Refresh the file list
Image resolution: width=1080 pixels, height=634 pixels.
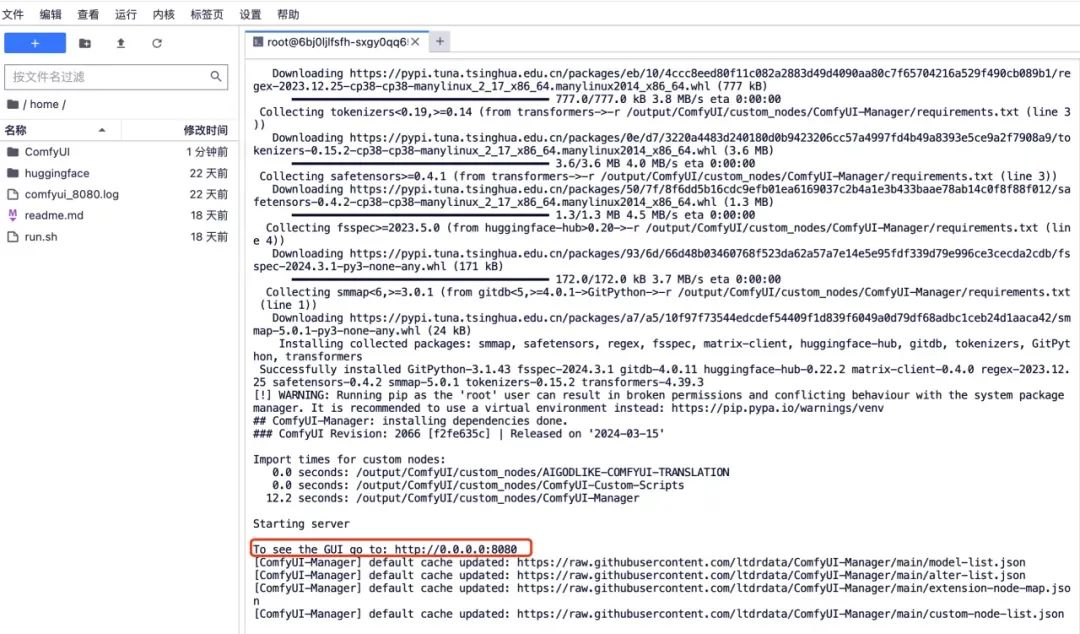[x=157, y=43]
